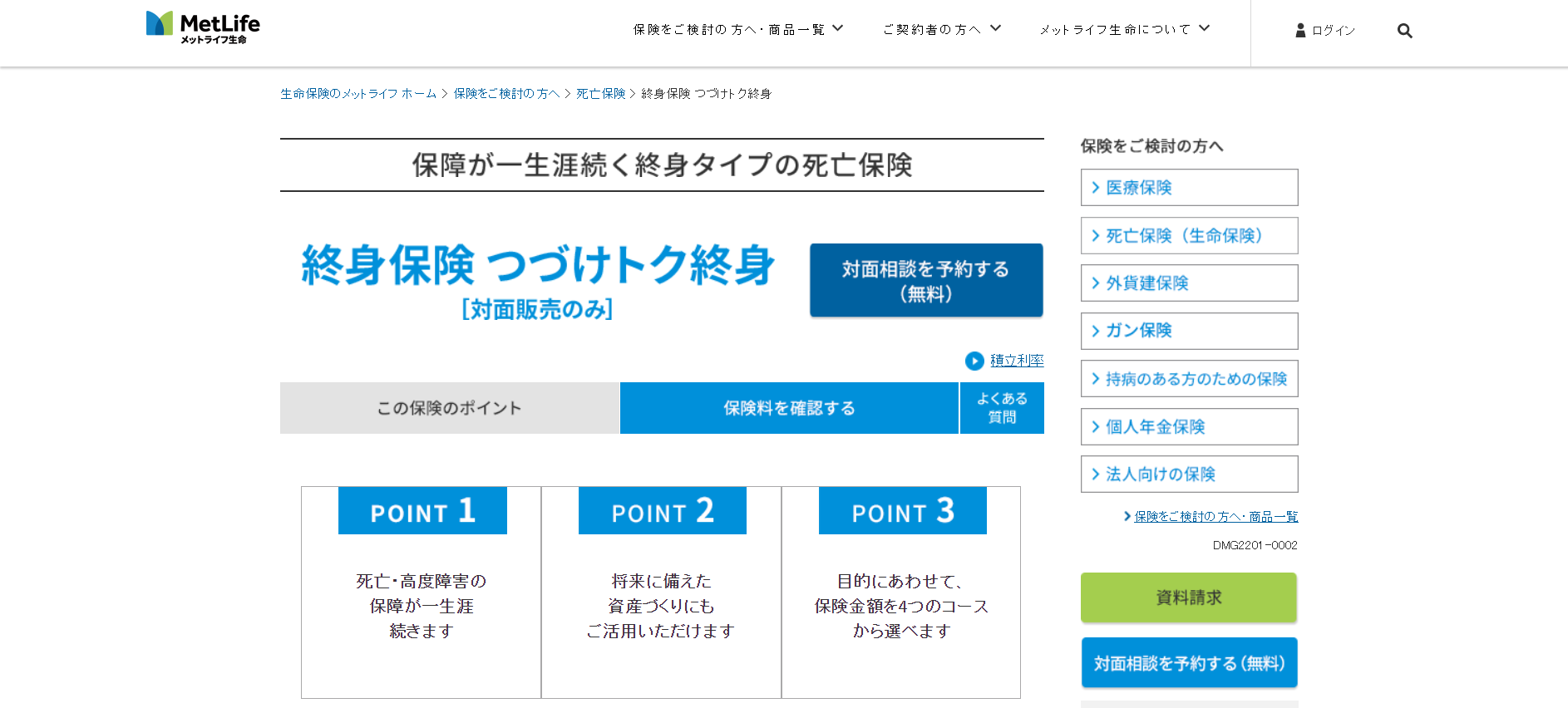Image resolution: width=1568 pixels, height=708 pixels.
Task: Click the login person icon
Action: point(1300,31)
